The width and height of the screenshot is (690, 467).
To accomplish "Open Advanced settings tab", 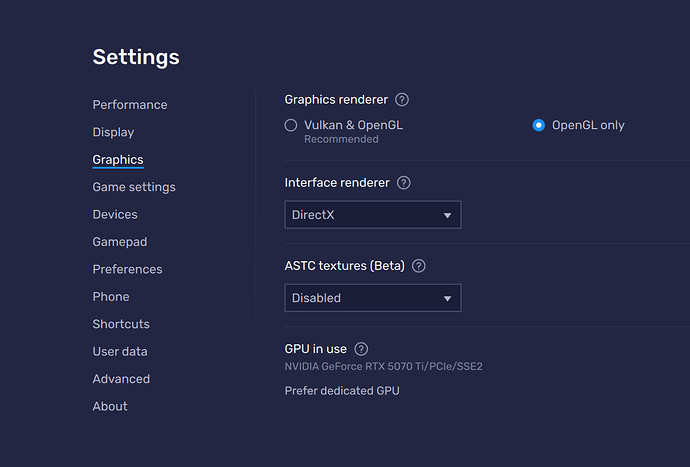I will 121,379.
